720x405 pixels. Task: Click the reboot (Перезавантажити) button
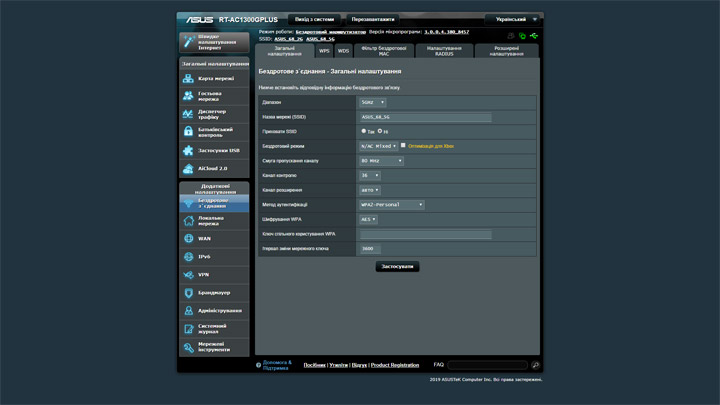(x=373, y=19)
